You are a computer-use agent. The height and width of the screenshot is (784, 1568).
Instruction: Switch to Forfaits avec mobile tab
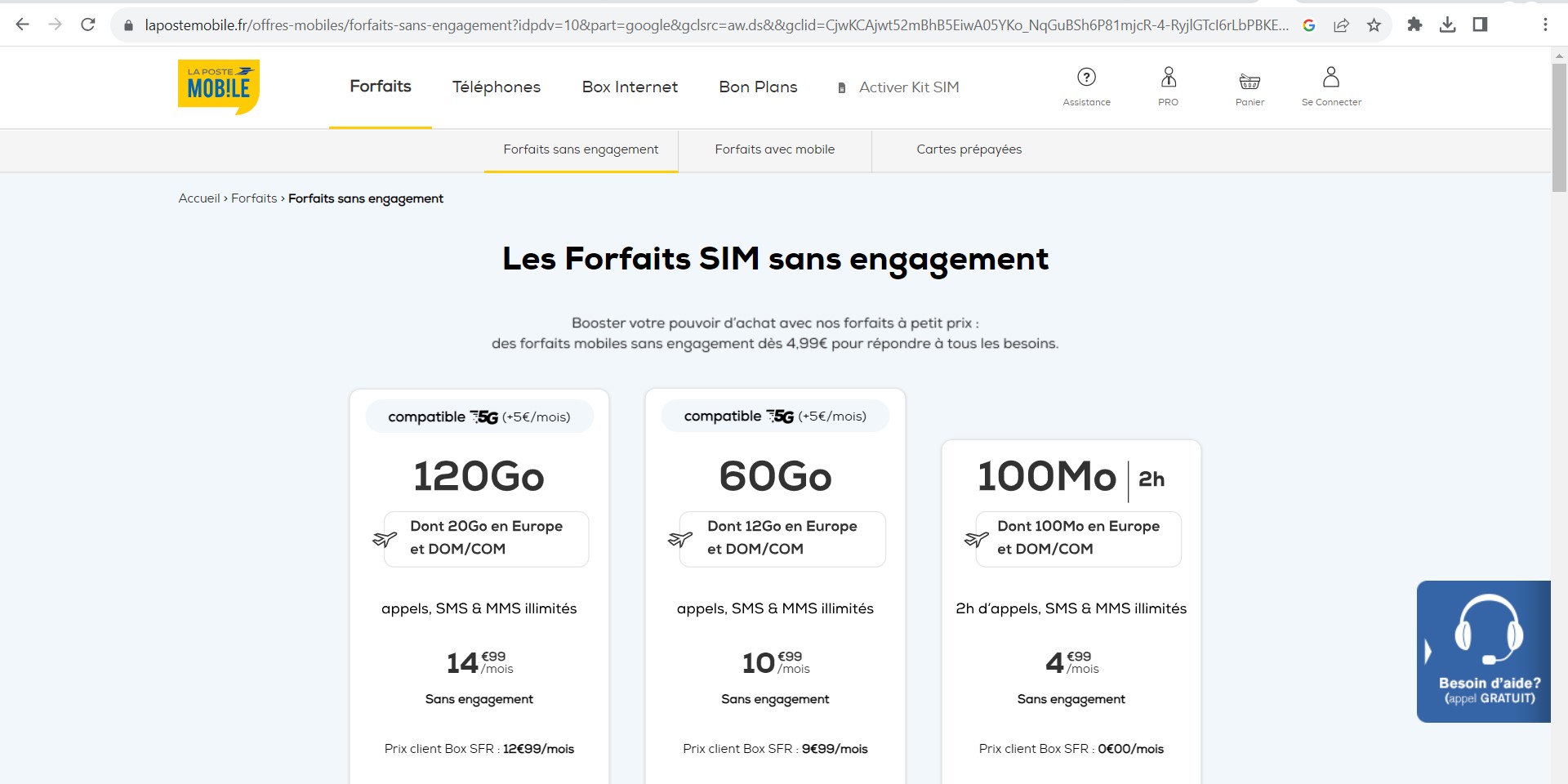coord(774,149)
